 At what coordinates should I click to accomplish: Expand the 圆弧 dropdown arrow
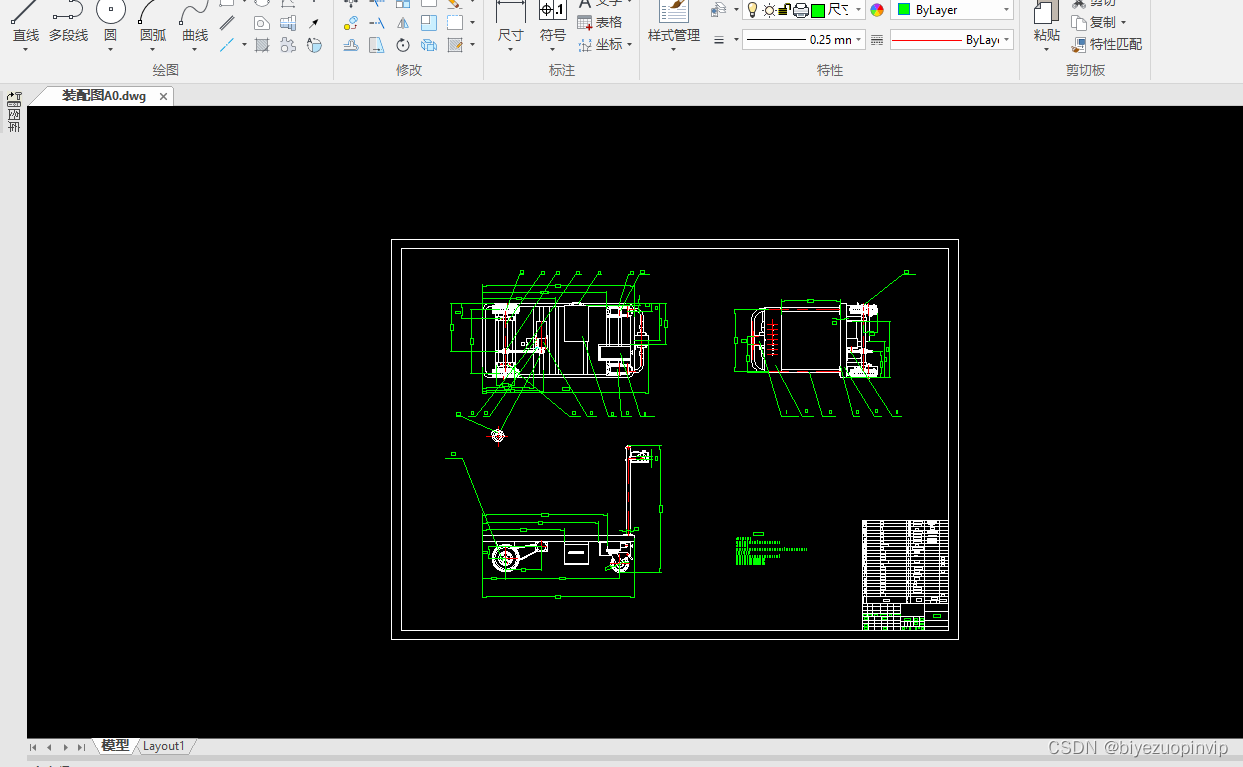pyautogui.click(x=153, y=49)
